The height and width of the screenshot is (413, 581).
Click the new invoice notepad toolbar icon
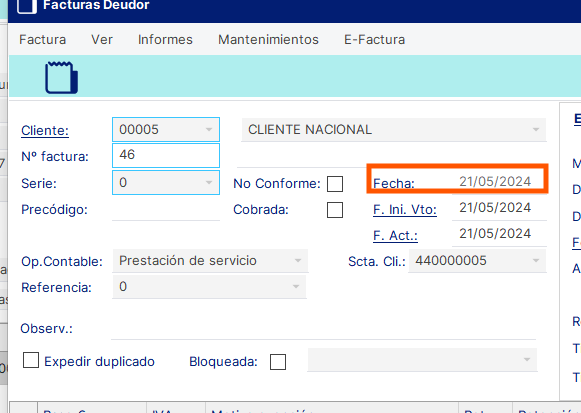[62, 77]
